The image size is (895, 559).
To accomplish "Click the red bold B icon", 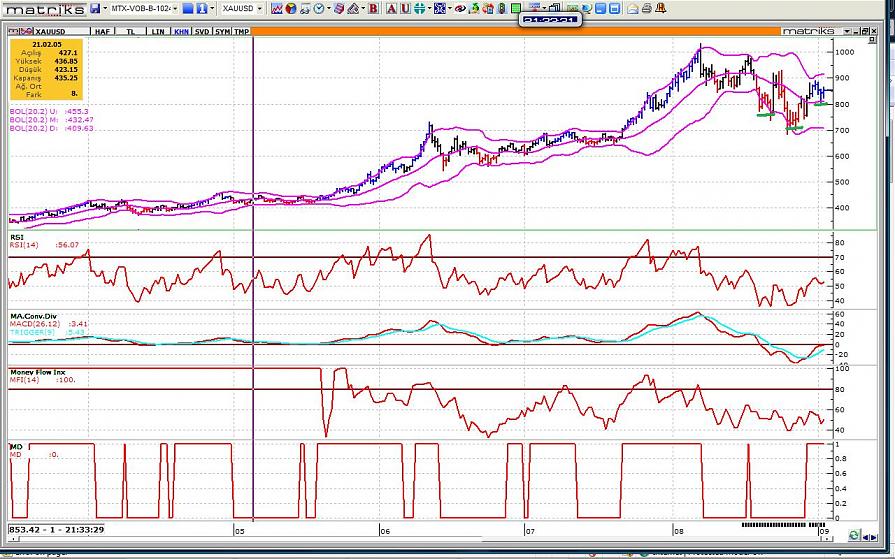I will click(x=373, y=8).
